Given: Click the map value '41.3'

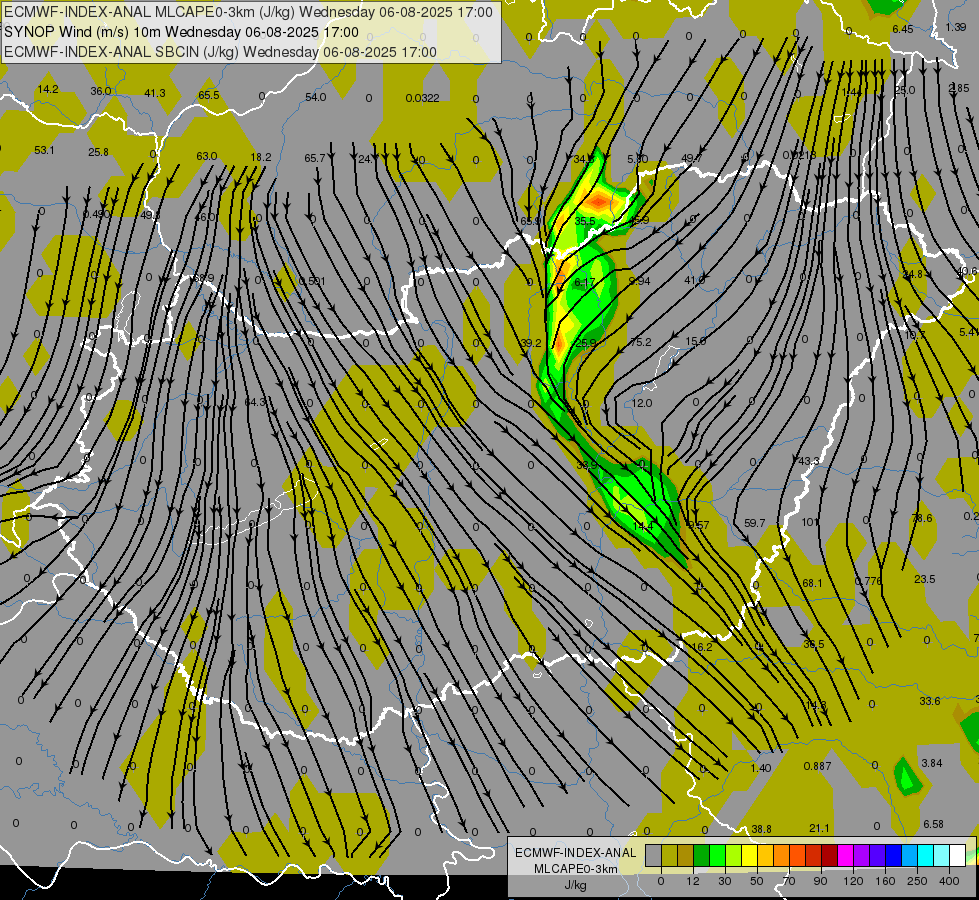Looking at the screenshot, I should coord(155,93).
